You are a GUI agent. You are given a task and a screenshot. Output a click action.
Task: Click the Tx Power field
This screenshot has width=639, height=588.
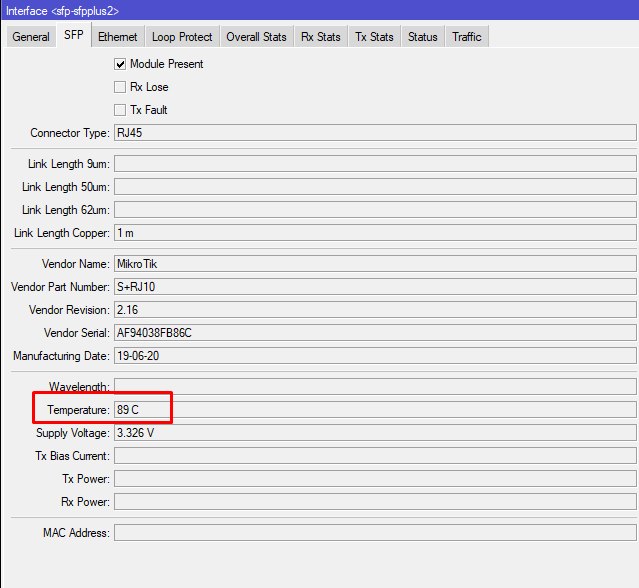(x=375, y=478)
